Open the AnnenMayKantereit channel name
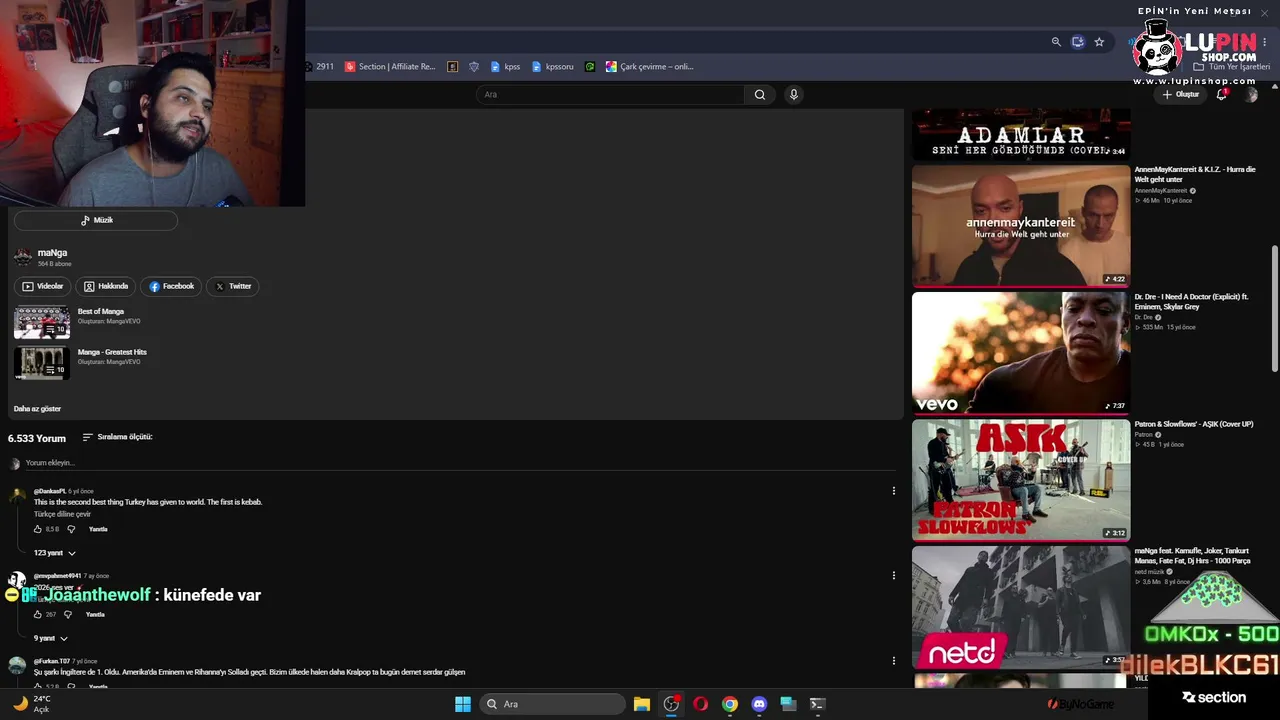This screenshot has width=1280, height=720. point(1160,190)
